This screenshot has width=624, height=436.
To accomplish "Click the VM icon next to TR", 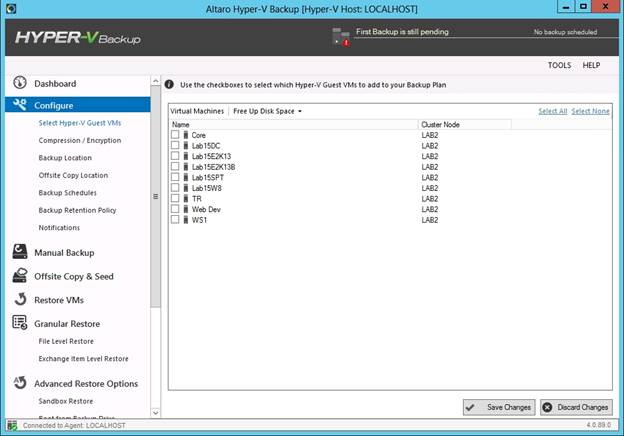I will click(186, 199).
